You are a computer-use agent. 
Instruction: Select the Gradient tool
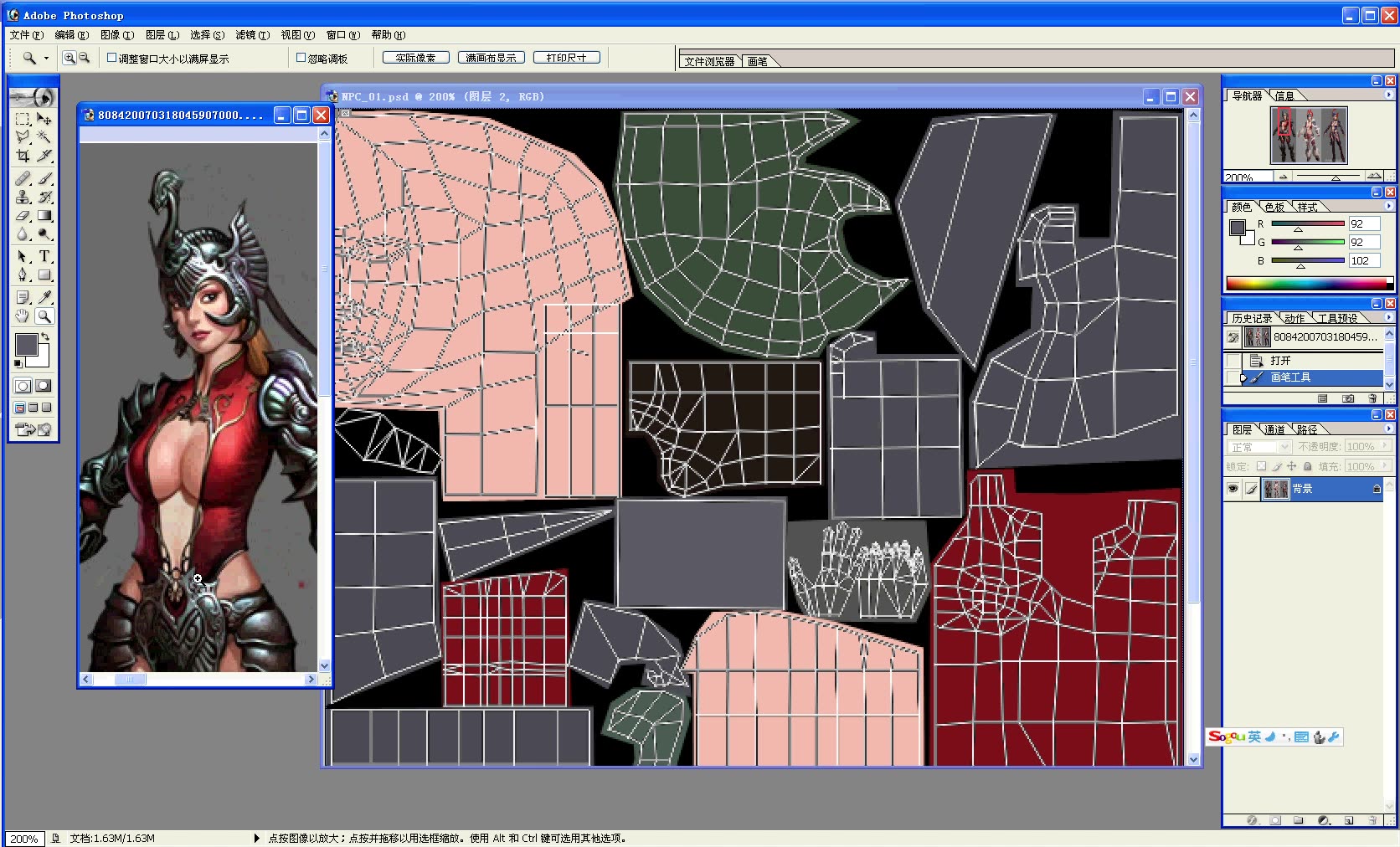tap(44, 215)
